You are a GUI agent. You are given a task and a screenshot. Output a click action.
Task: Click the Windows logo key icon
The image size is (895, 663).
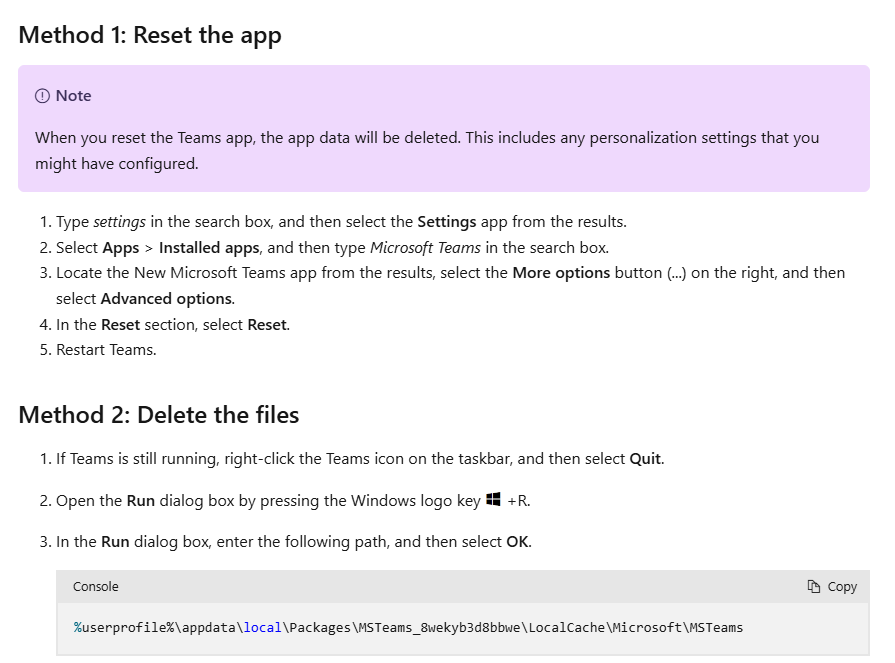[x=493, y=500]
